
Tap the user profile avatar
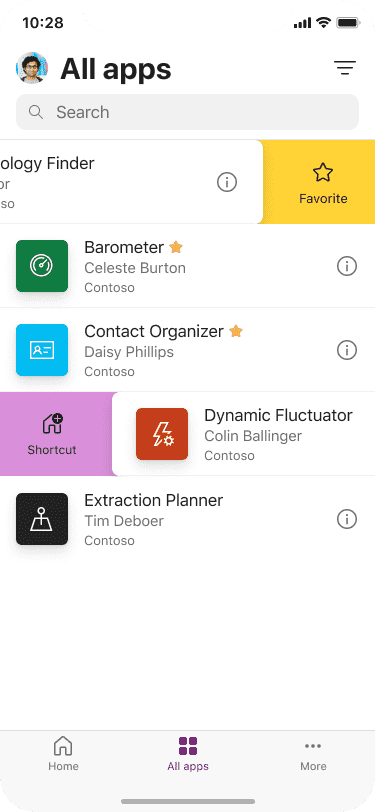32,68
